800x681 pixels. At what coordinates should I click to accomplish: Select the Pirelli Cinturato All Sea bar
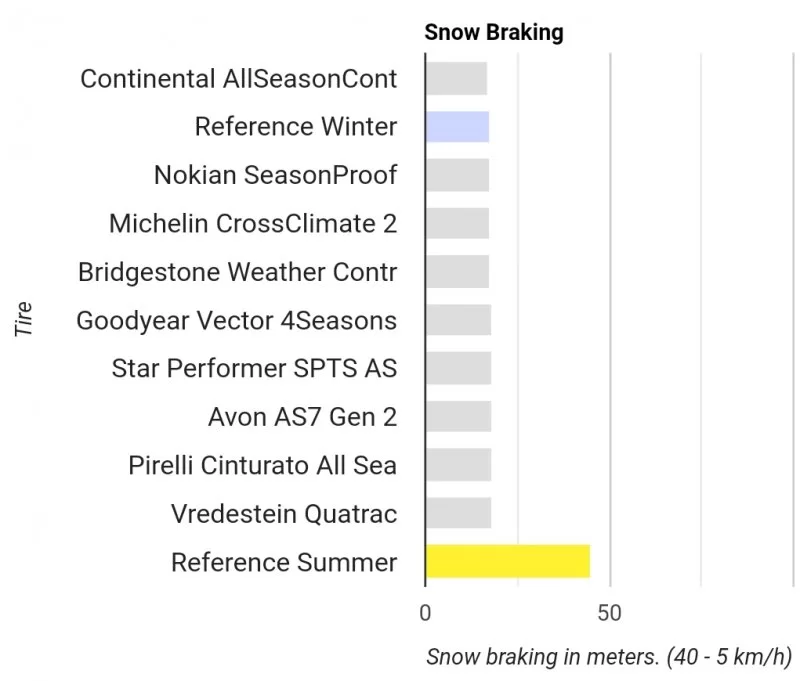pyautogui.click(x=458, y=464)
